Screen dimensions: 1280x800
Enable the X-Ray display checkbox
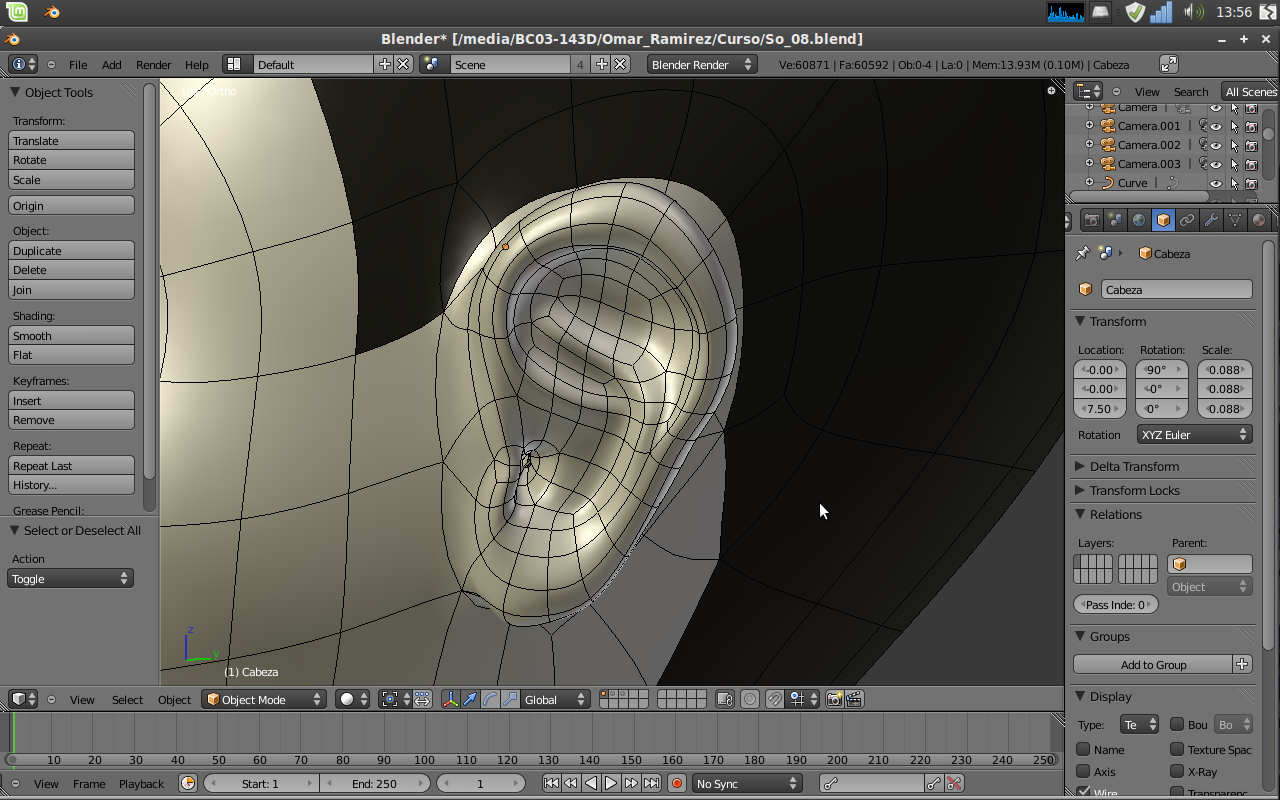(x=1177, y=771)
